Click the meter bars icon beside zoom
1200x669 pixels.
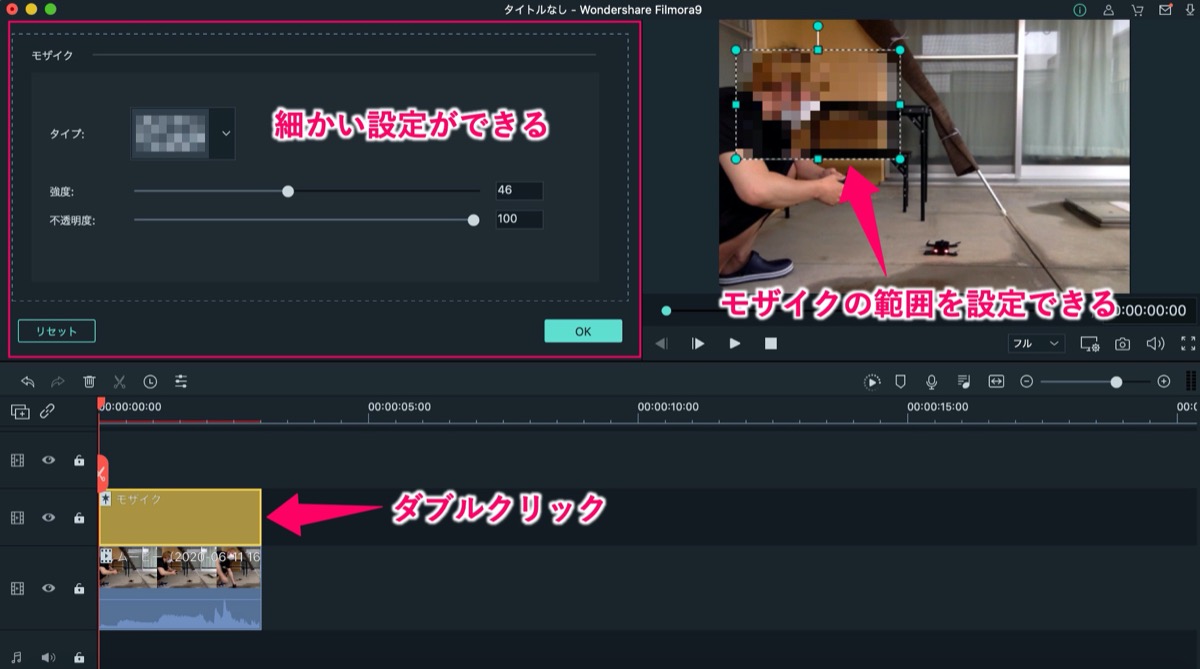[1191, 381]
